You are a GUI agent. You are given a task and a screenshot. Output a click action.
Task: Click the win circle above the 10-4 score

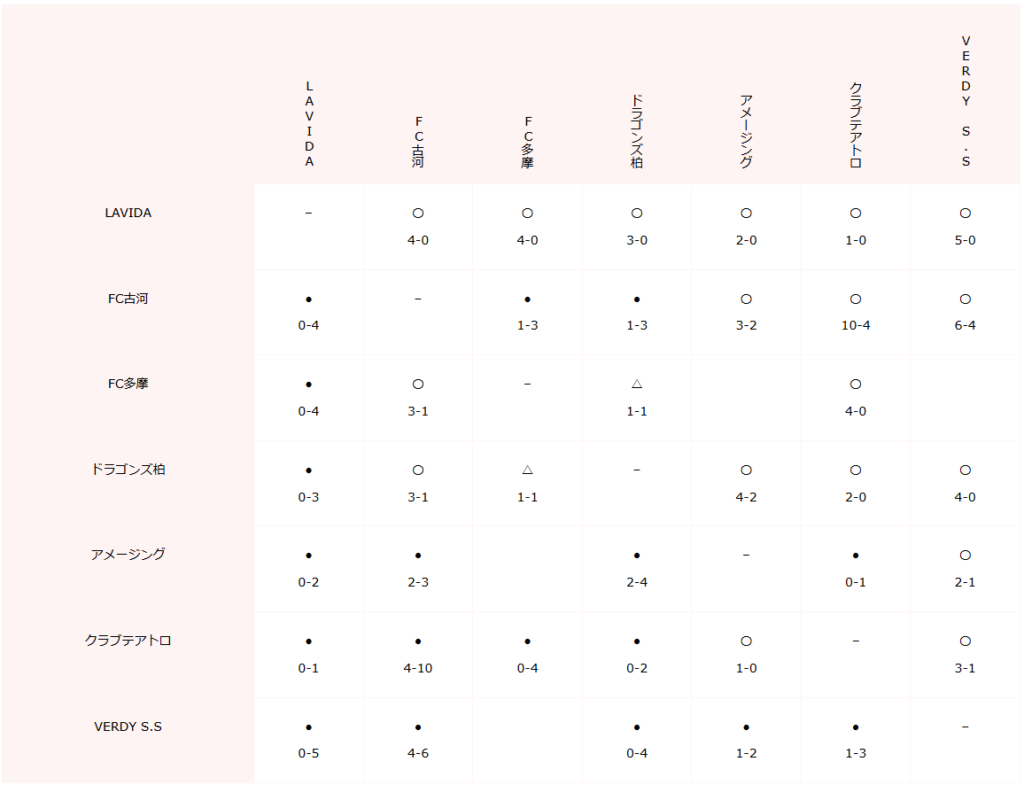point(856,299)
